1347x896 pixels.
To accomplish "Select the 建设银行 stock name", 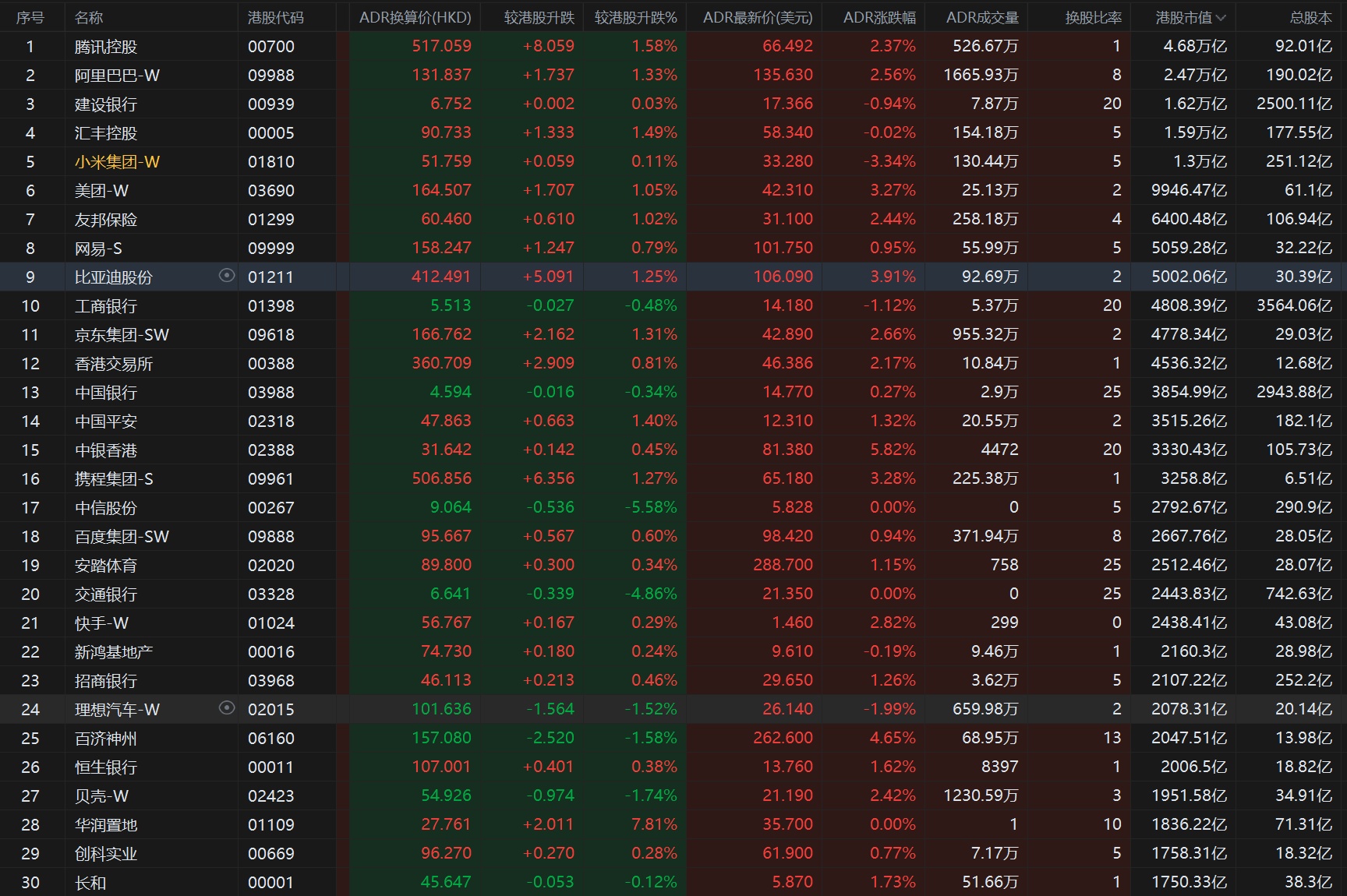I will (106, 104).
